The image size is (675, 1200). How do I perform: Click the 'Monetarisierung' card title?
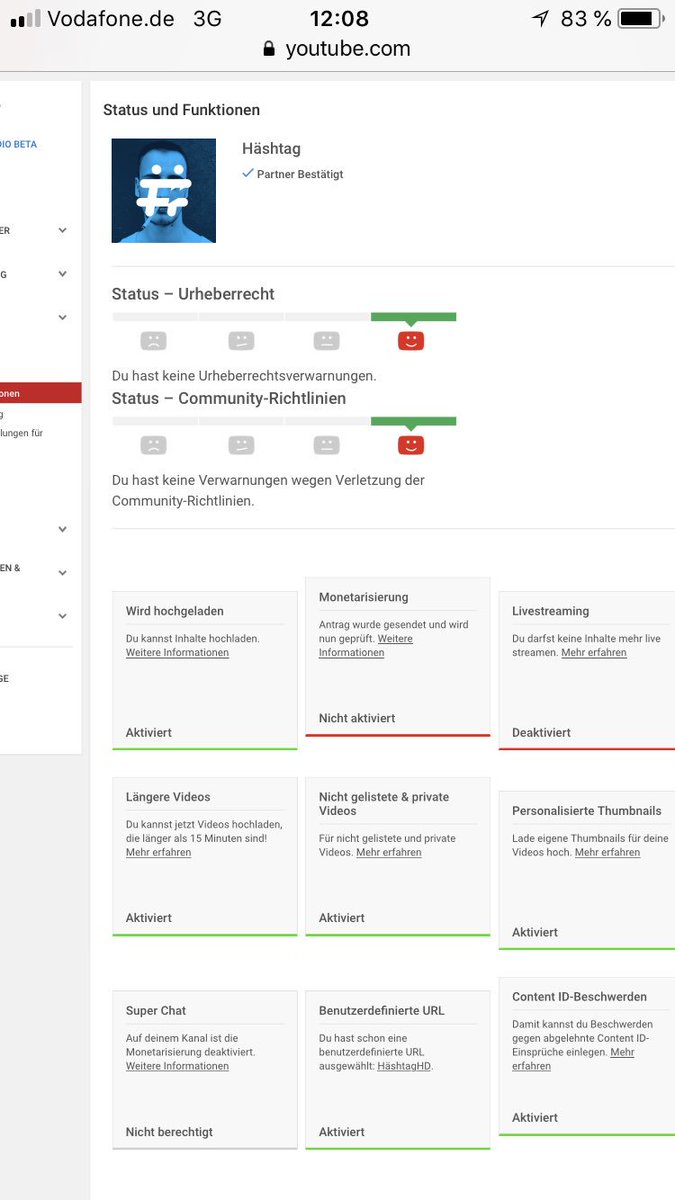(x=364, y=597)
